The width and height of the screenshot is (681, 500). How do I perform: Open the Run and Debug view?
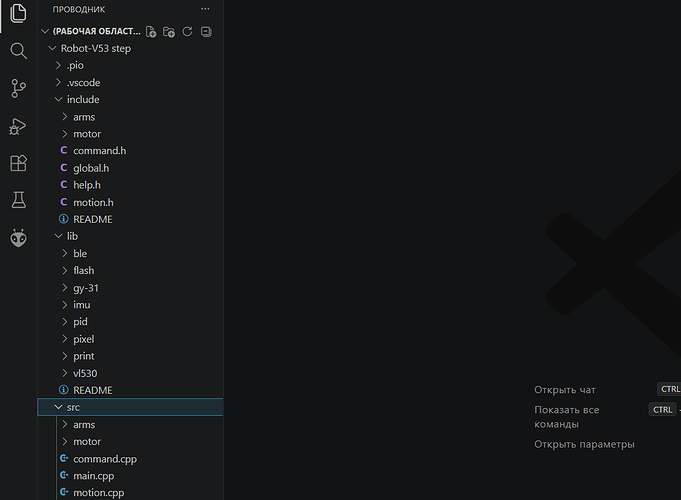(x=18, y=126)
